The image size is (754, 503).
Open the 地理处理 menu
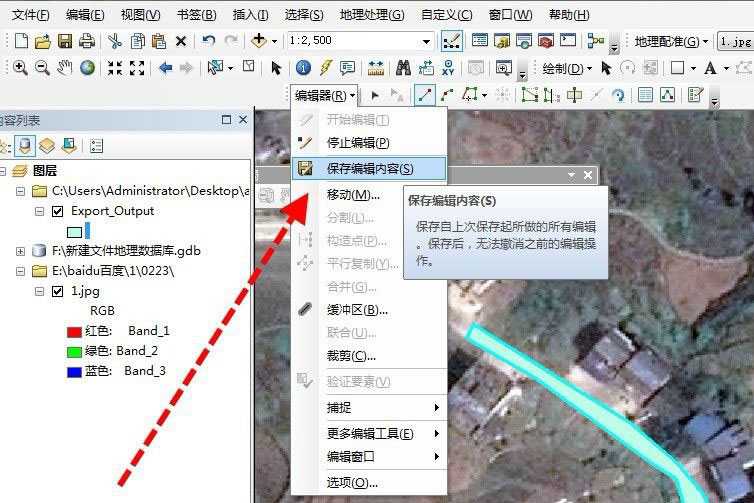pyautogui.click(x=372, y=15)
